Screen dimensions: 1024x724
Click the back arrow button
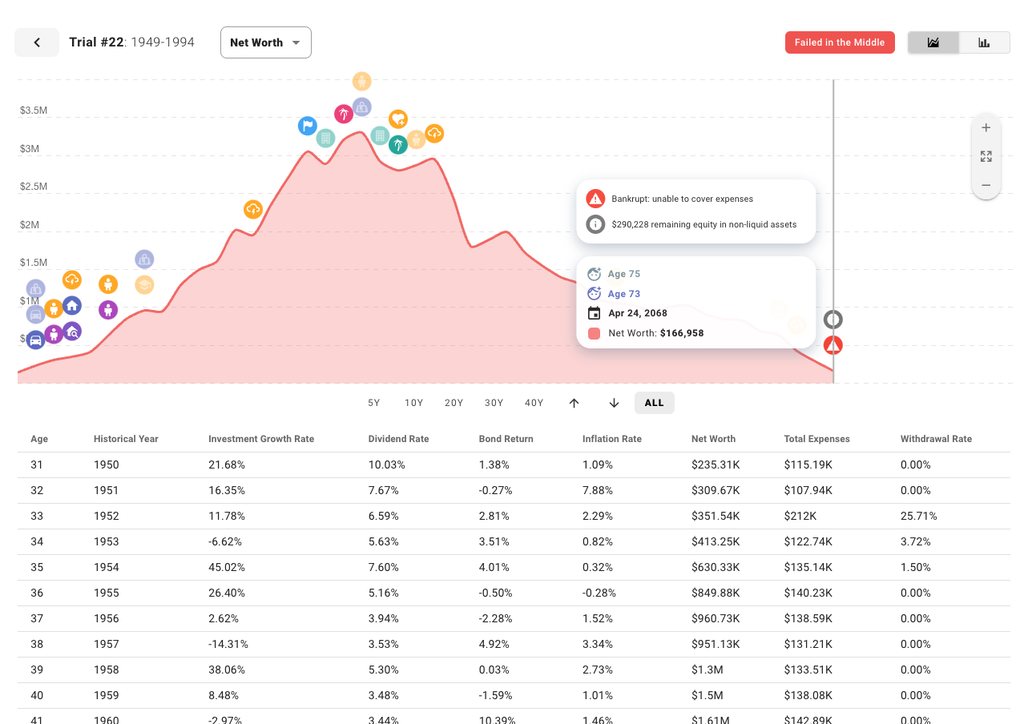(x=37, y=42)
